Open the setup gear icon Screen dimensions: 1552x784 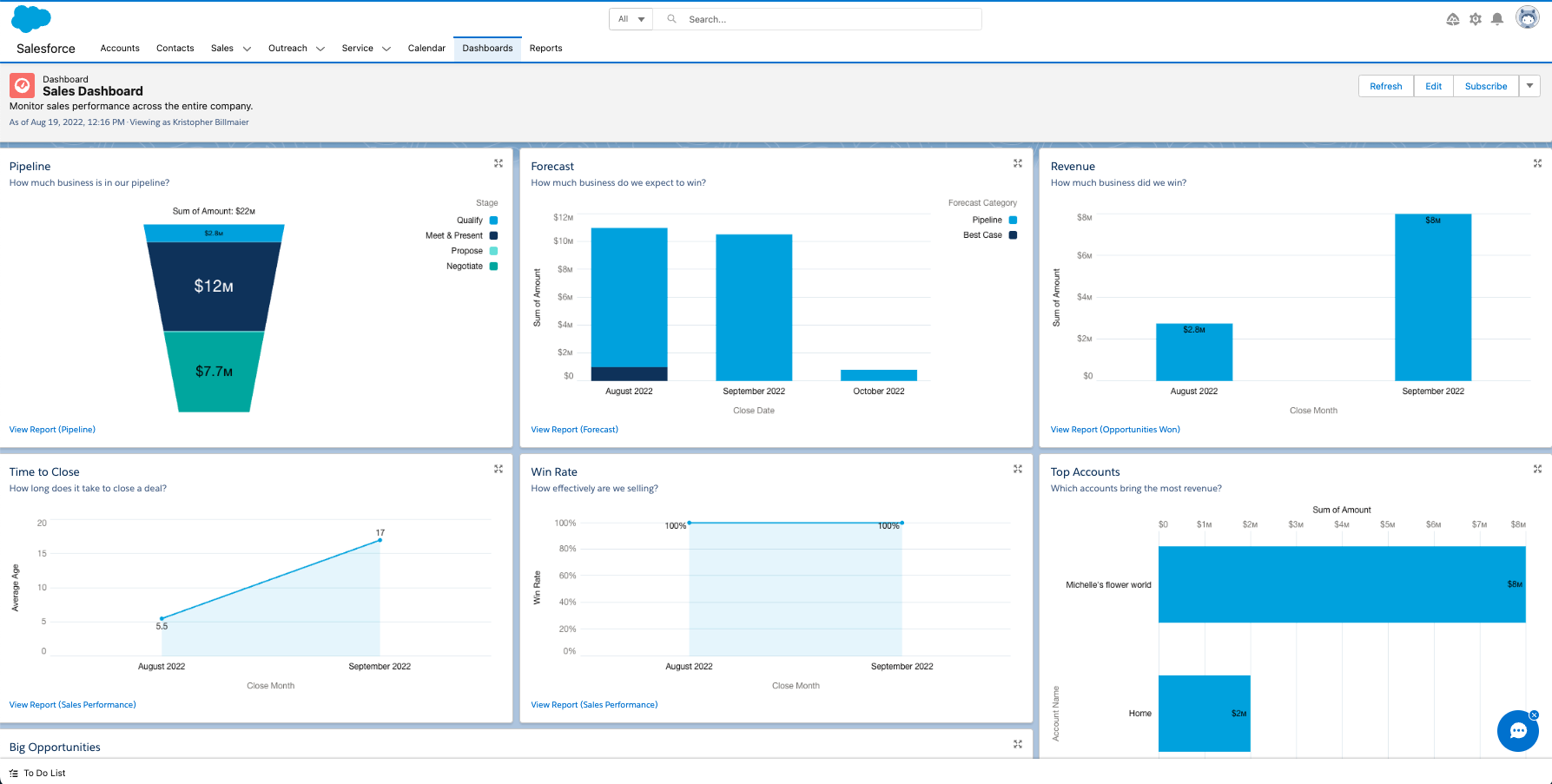(1475, 19)
